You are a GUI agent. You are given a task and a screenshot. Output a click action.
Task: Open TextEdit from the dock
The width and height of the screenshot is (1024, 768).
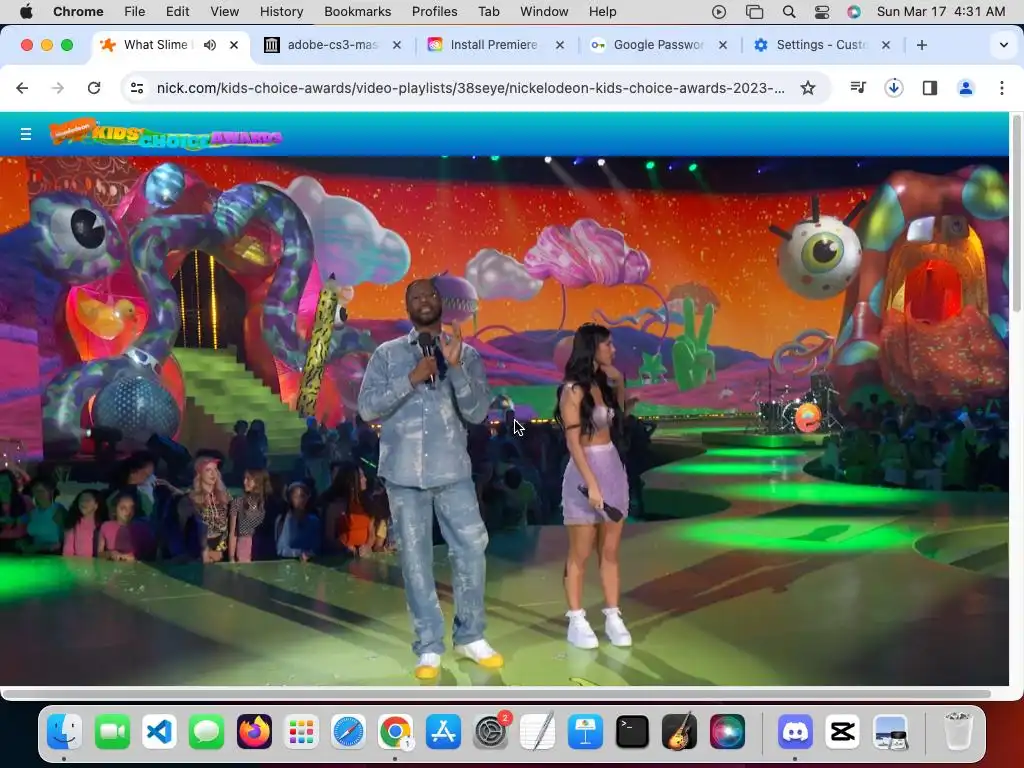coord(537,731)
